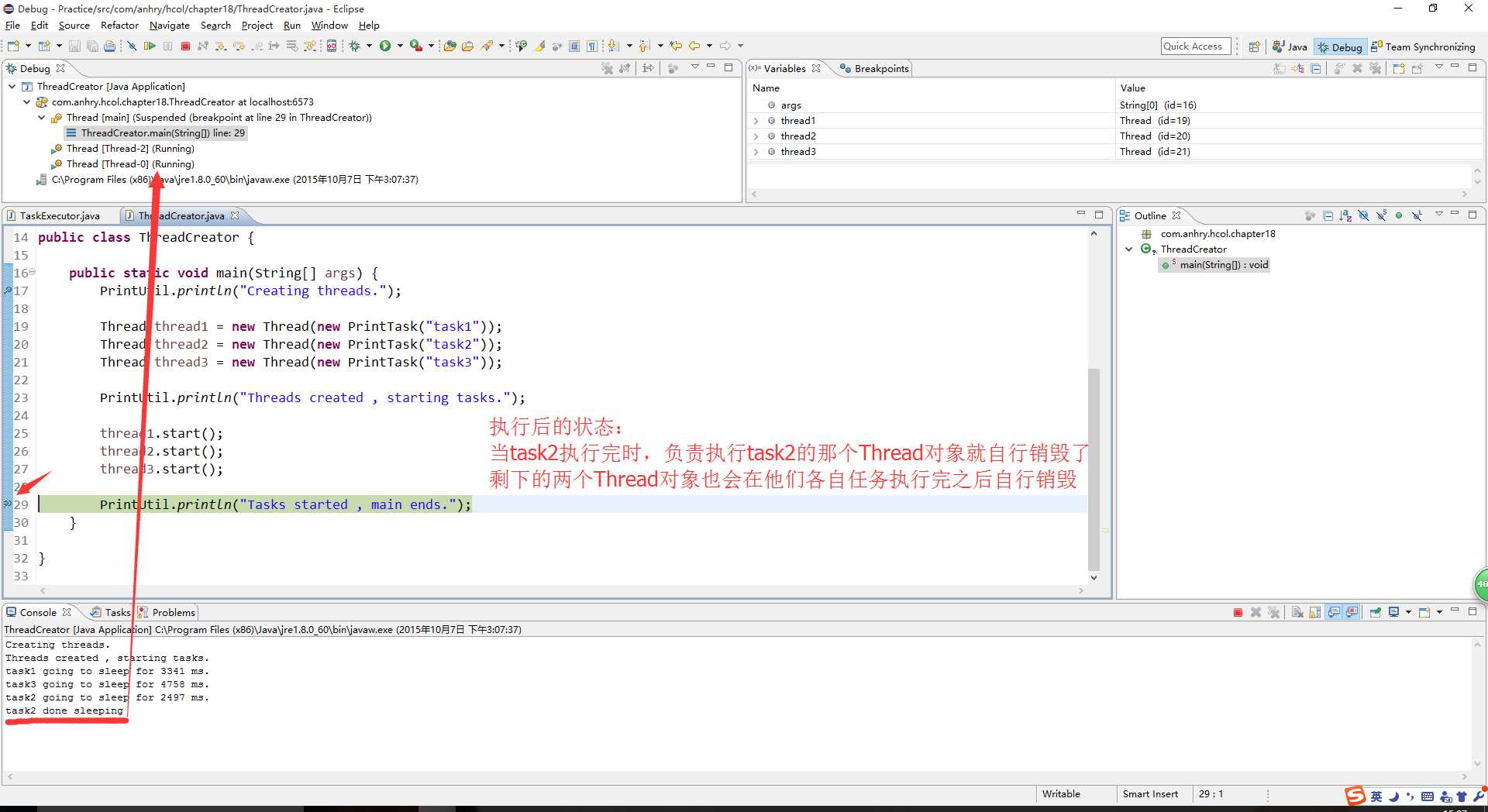The width and height of the screenshot is (1488, 812).
Task: Click the Open Type icon in the toolbar
Action: click(x=449, y=46)
